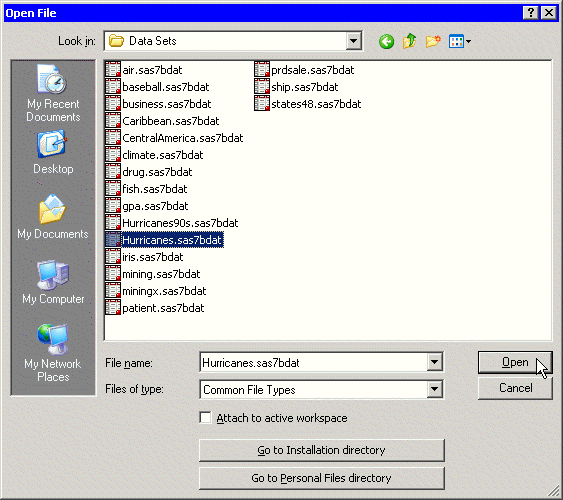Select the mining.sas7bdat file icon
The image size is (563, 500).
113,274
